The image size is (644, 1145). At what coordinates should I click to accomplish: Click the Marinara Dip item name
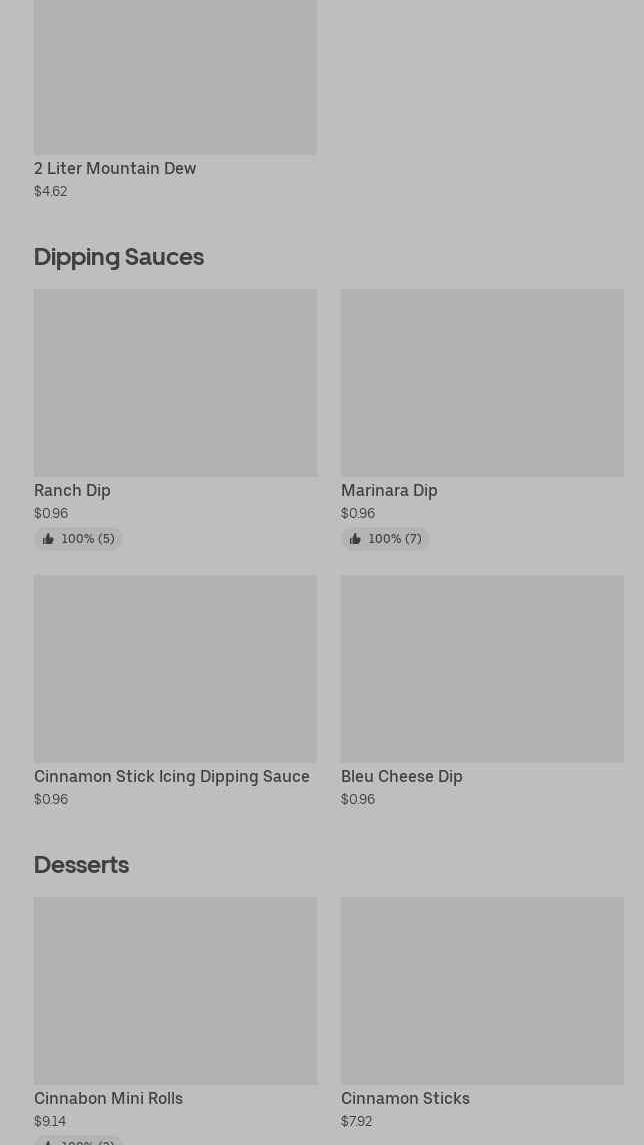[x=389, y=491]
